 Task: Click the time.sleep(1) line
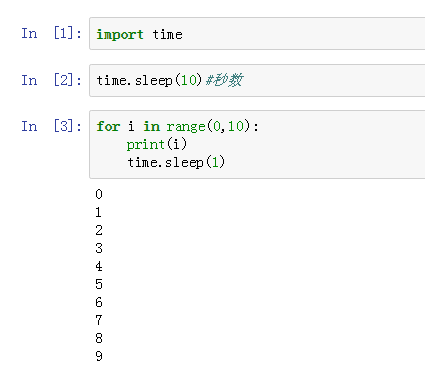pos(176,162)
